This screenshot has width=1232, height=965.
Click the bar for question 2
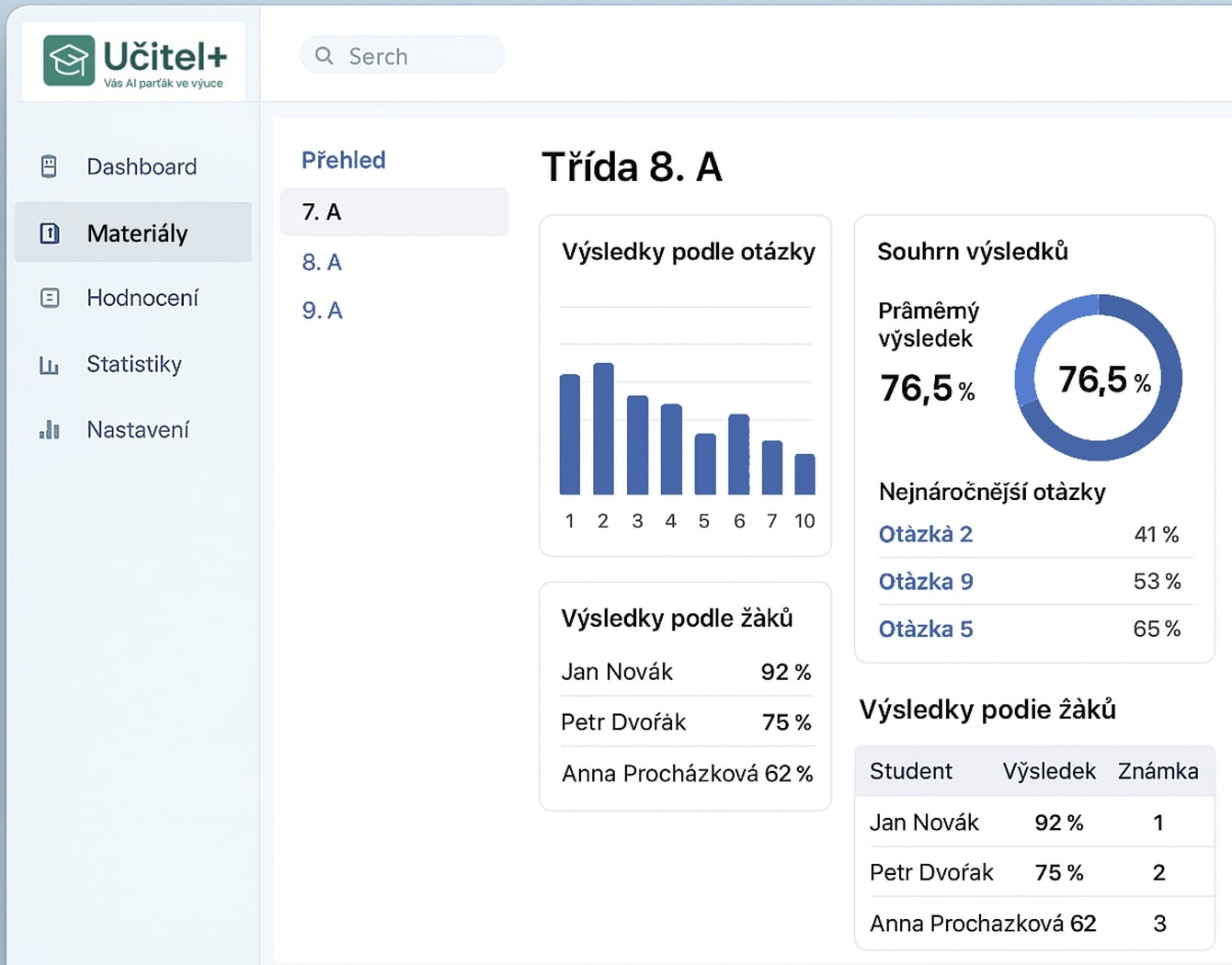pos(603,429)
